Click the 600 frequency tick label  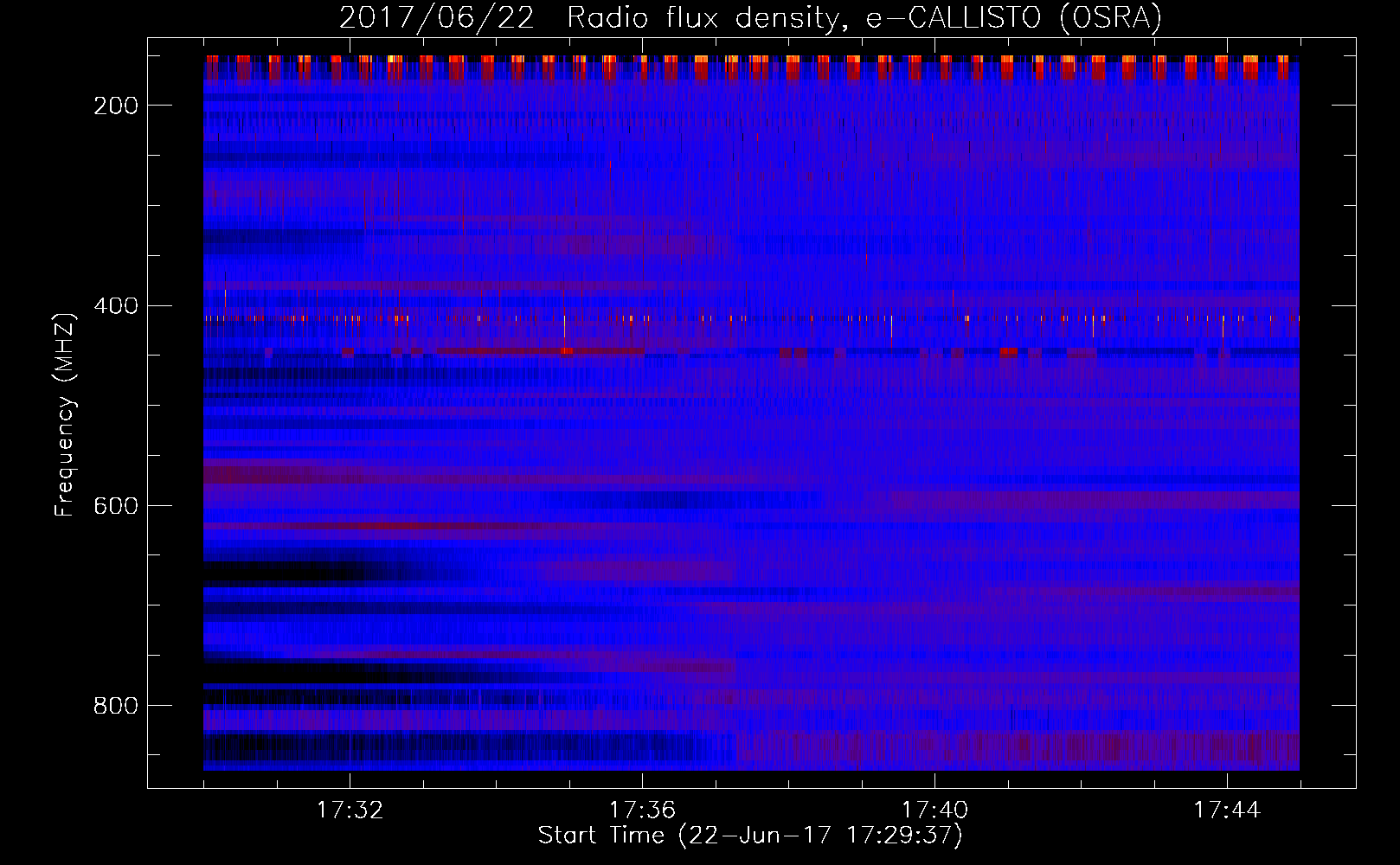tap(116, 506)
